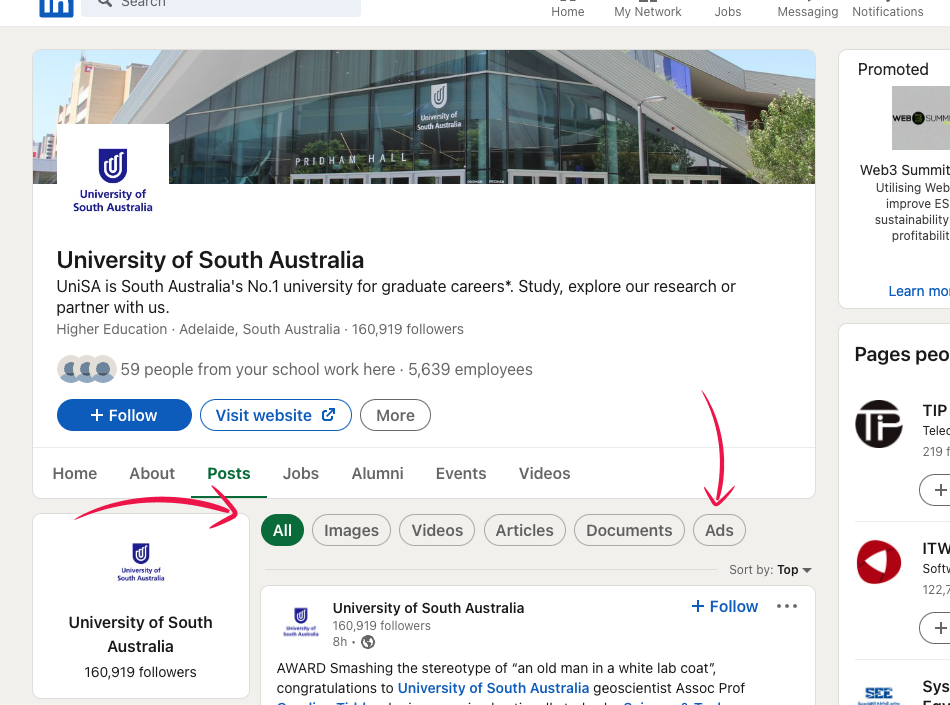This screenshot has height=705, width=950.
Task: Filter posts by Documents
Action: (x=629, y=530)
